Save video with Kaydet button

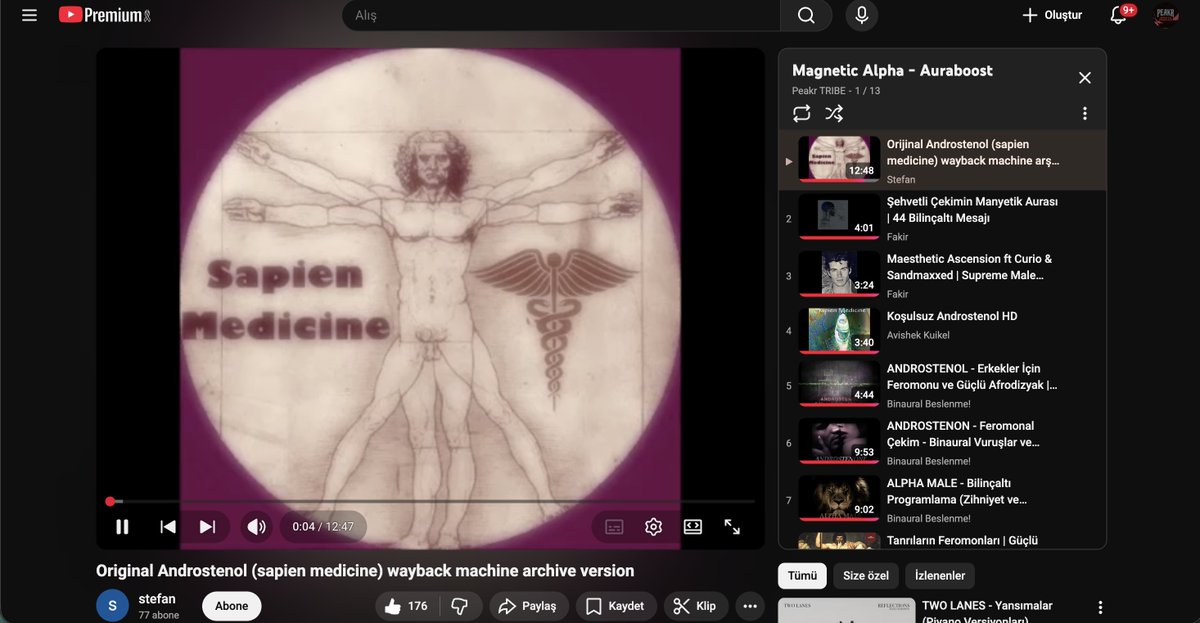[x=616, y=606]
